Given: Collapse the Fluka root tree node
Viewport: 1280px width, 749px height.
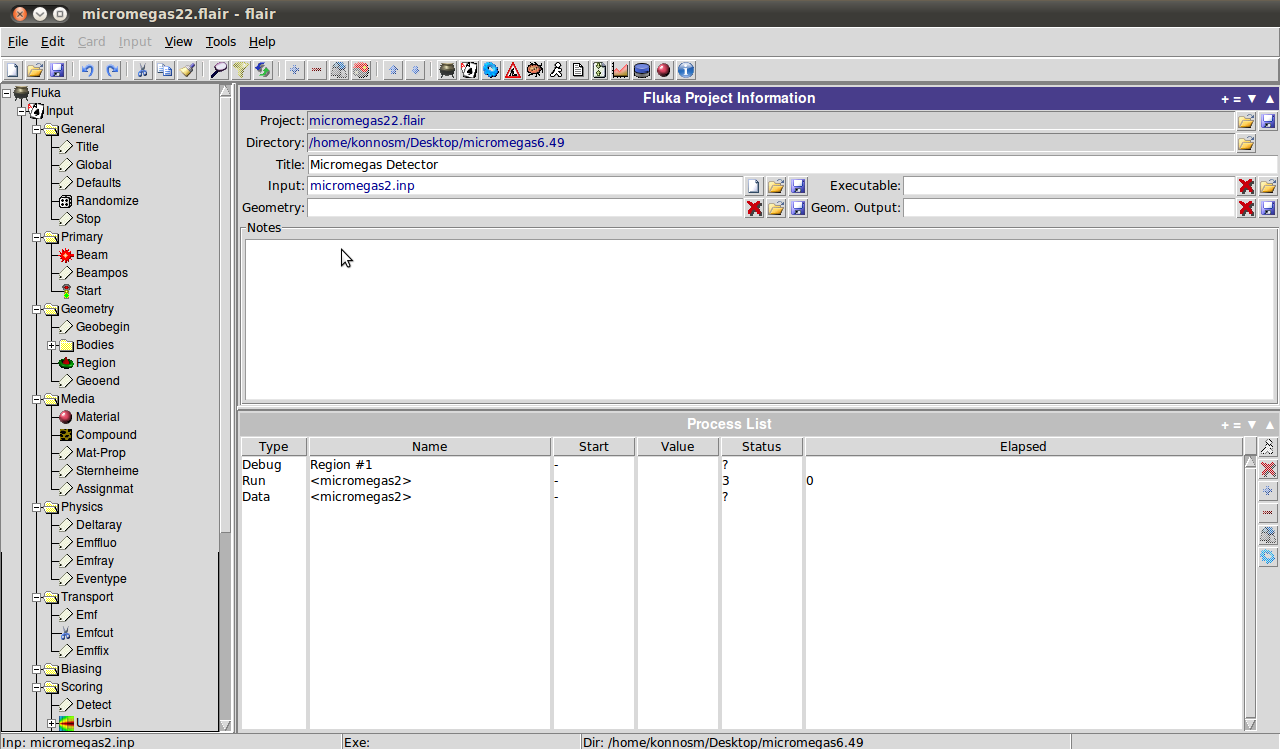Looking at the screenshot, I should [7, 93].
